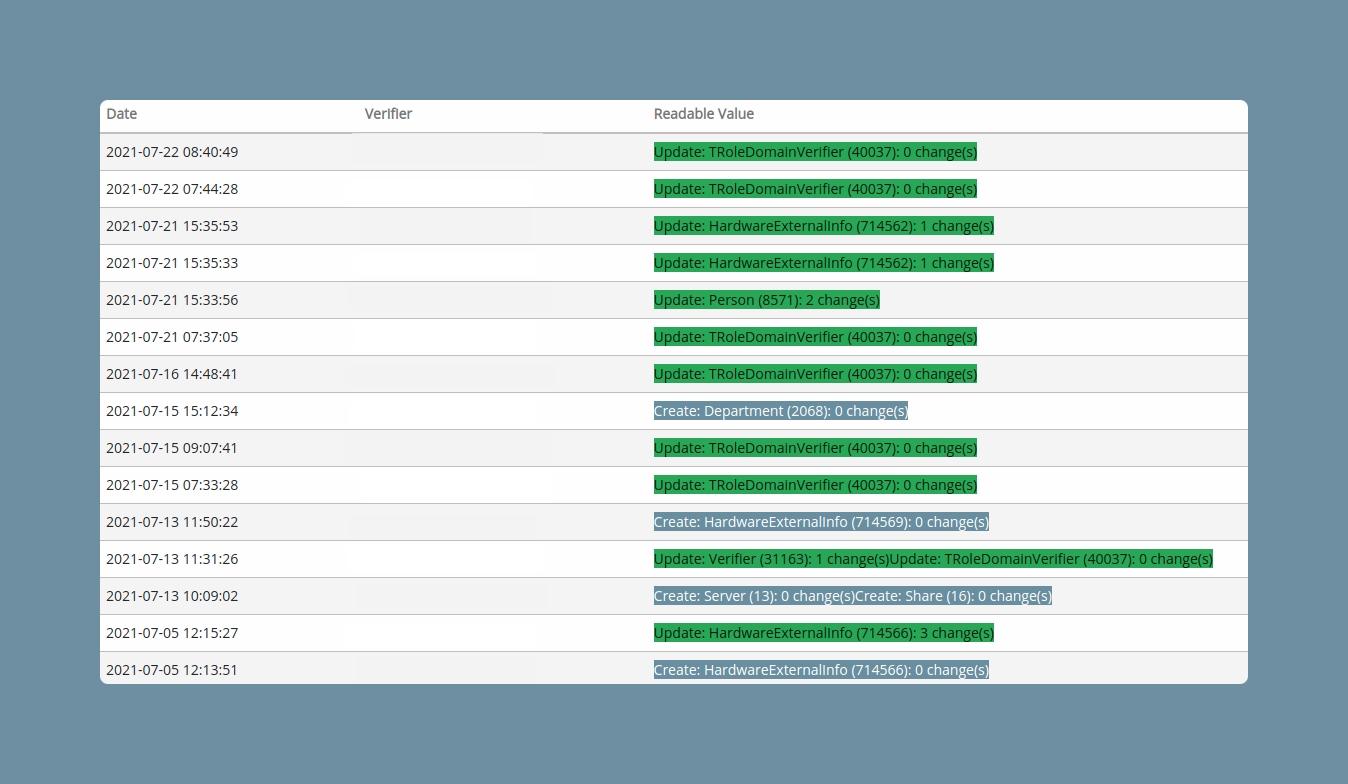The height and width of the screenshot is (784, 1348).
Task: Select the date 2021-07-21 15:35:53
Action: (x=172, y=226)
